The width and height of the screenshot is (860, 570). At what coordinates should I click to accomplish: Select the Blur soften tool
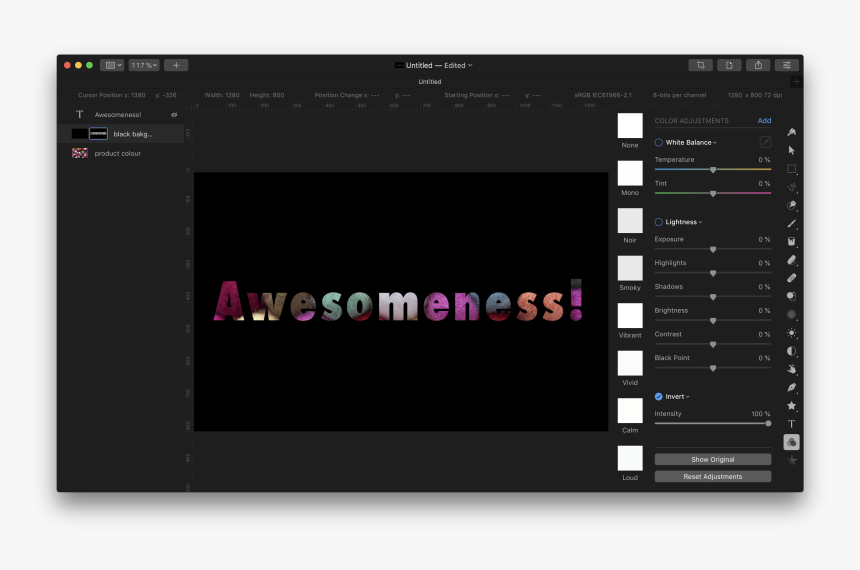click(791, 314)
